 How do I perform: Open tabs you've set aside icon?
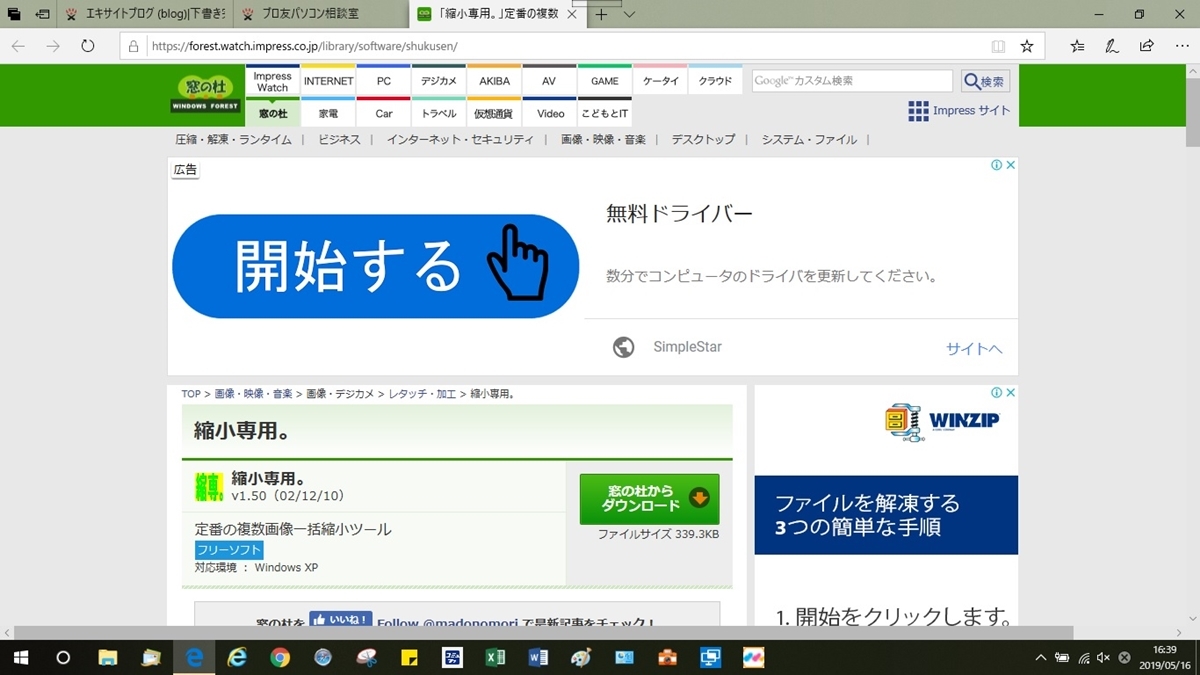(x=14, y=15)
